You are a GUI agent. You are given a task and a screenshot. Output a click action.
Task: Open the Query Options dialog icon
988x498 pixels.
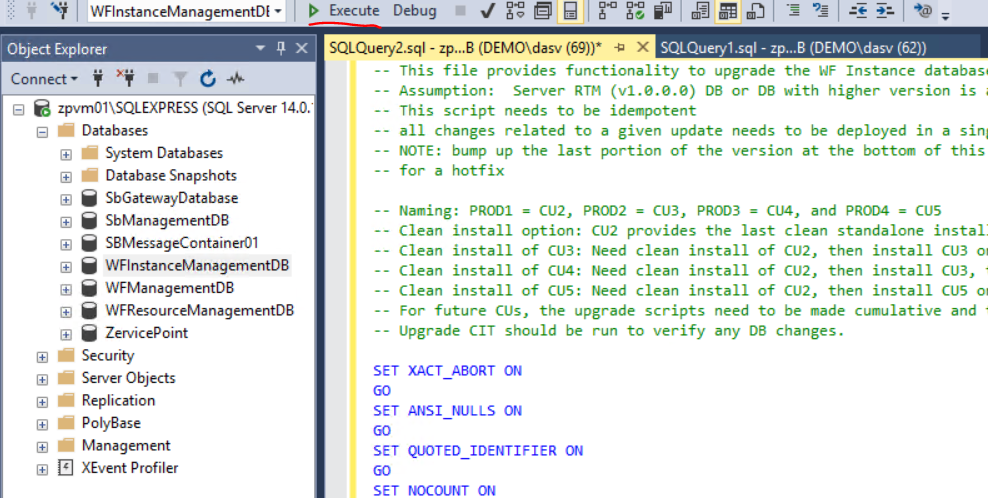[543, 11]
